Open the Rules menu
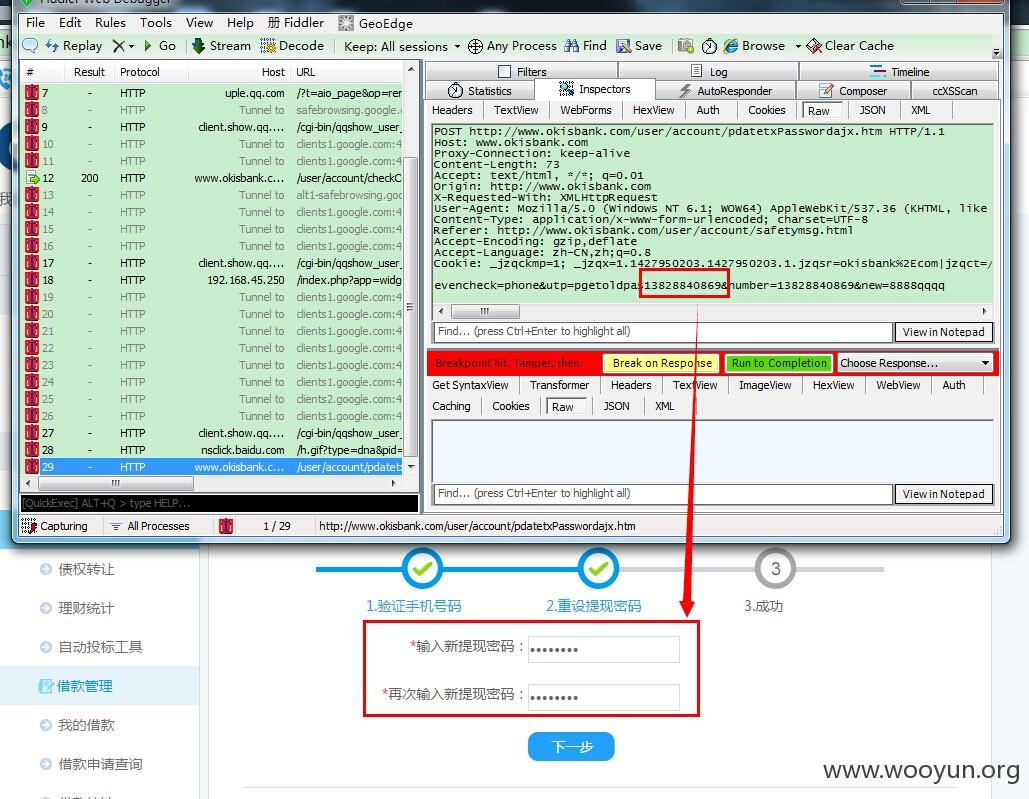 pos(110,23)
